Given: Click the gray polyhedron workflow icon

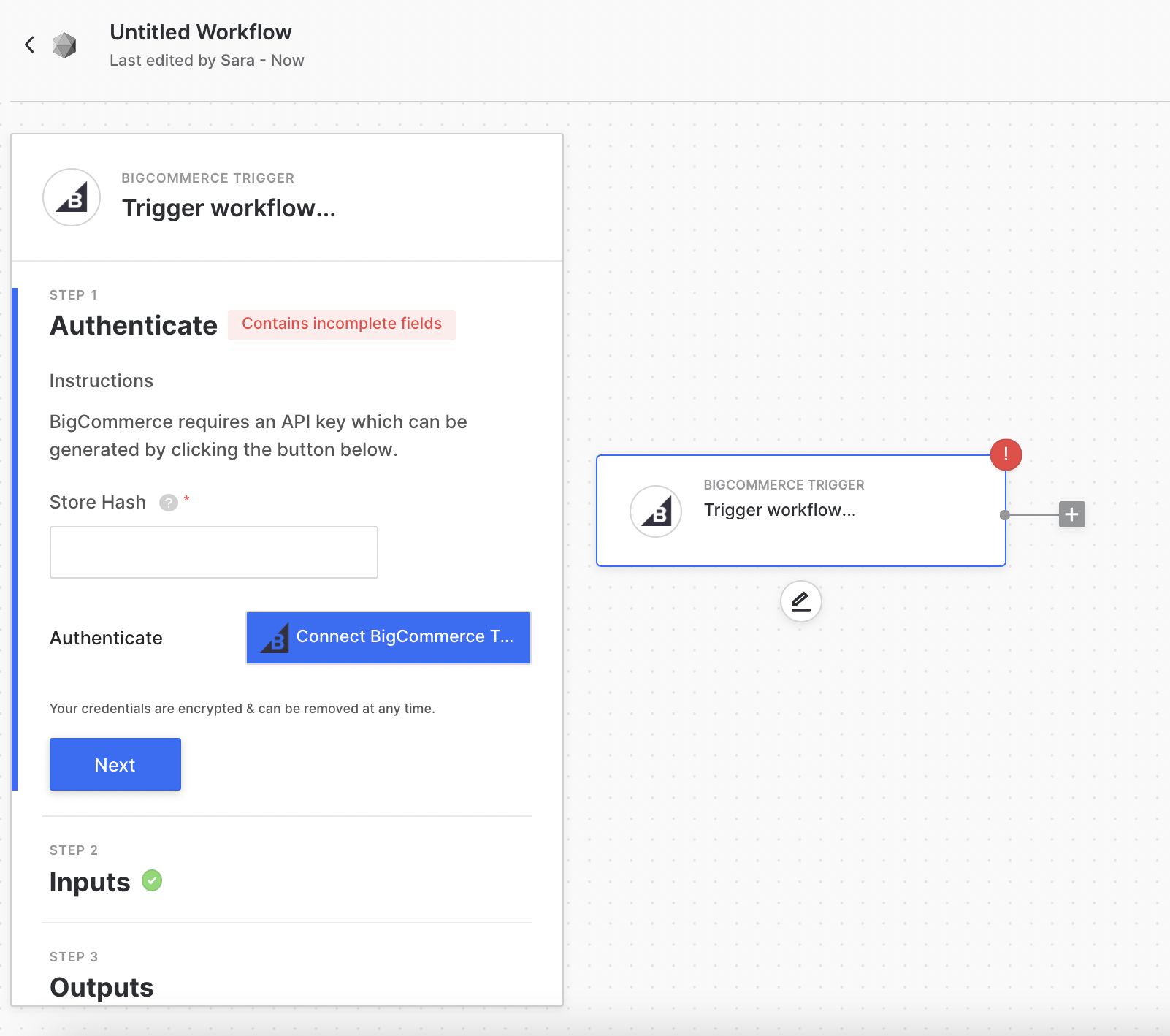Looking at the screenshot, I should [x=64, y=45].
